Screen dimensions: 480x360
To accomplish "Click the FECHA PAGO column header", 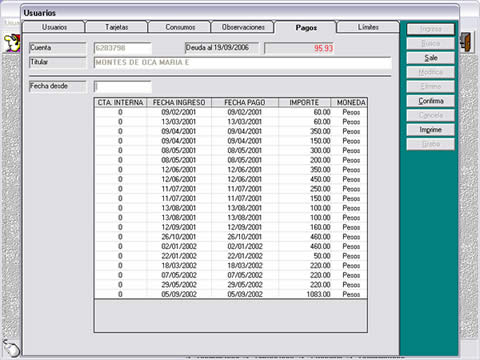I will point(245,102).
